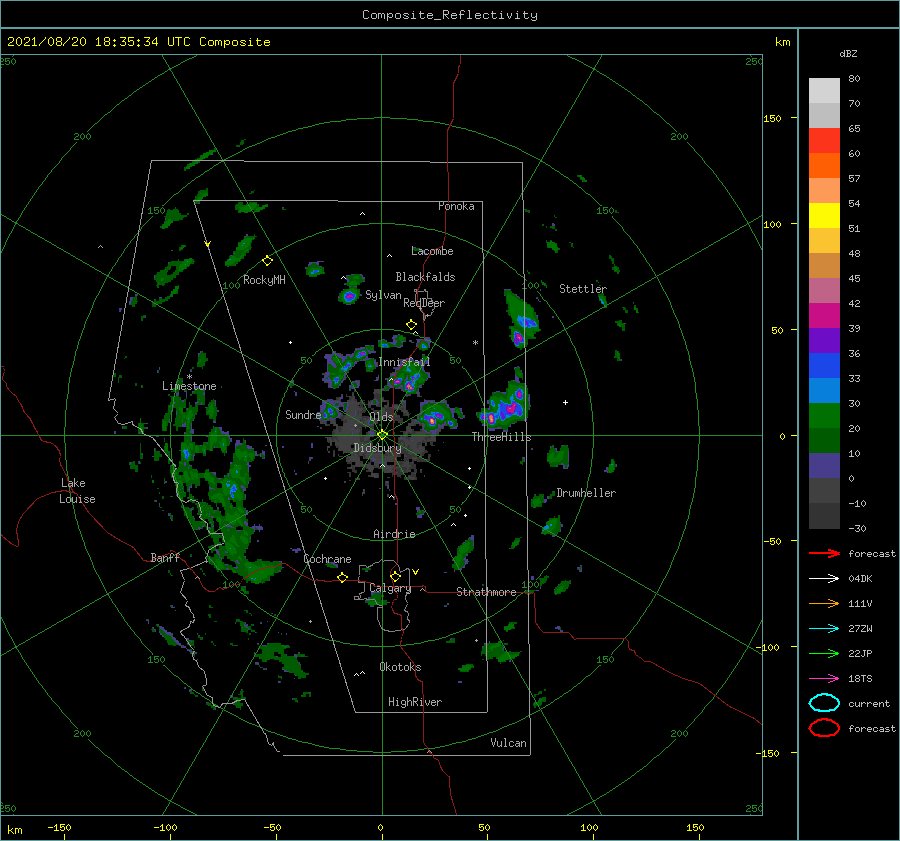The width and height of the screenshot is (900, 841).
Task: Click the yellow diamond marker above Calgary label
Action: pos(395,576)
